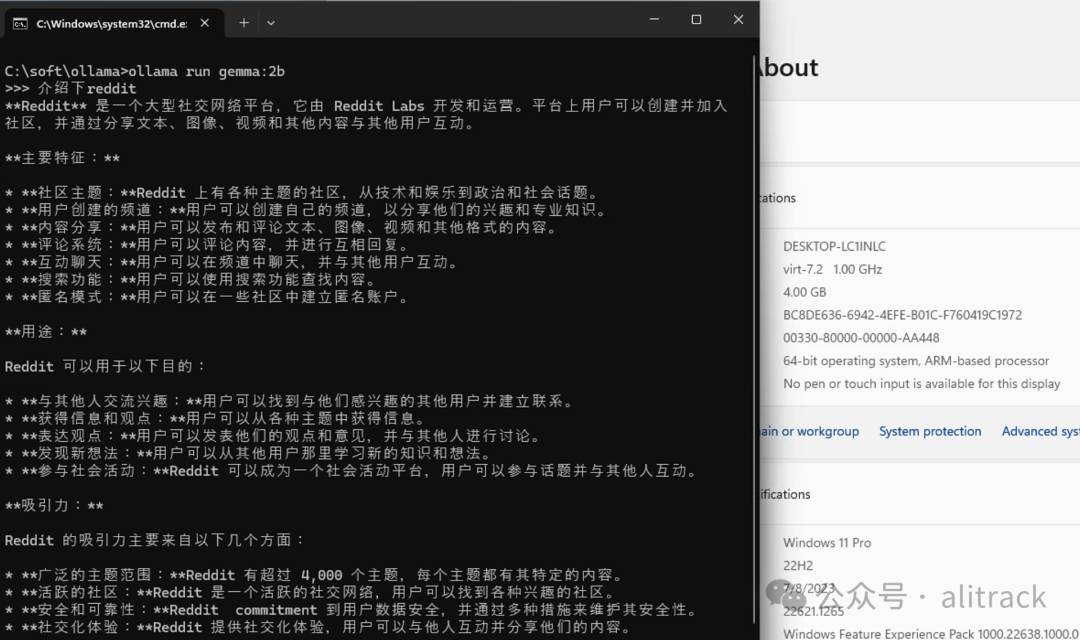Viewport: 1080px width, 640px height.
Task: Click the command line ollama run gemma:2b
Action: click(x=145, y=71)
